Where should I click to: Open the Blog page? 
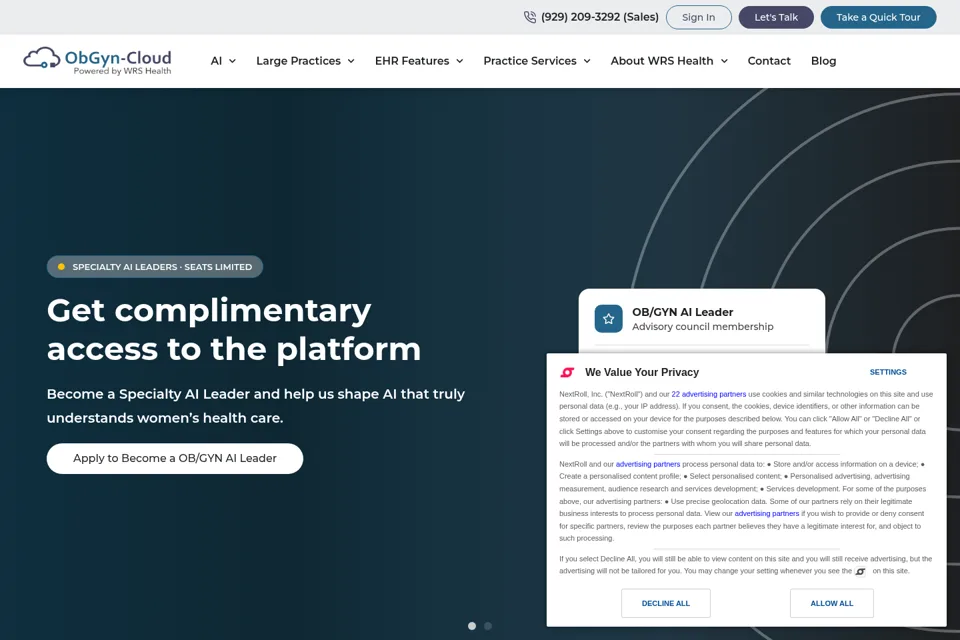point(823,61)
